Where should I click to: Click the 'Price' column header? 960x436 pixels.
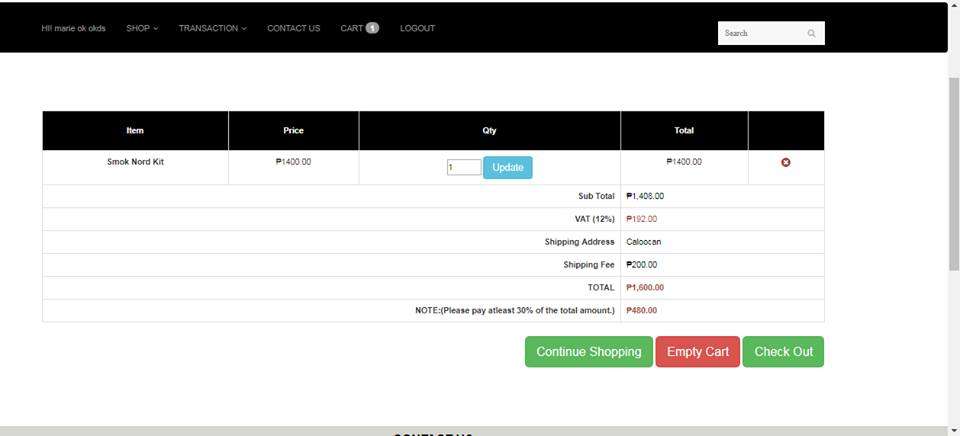293,130
